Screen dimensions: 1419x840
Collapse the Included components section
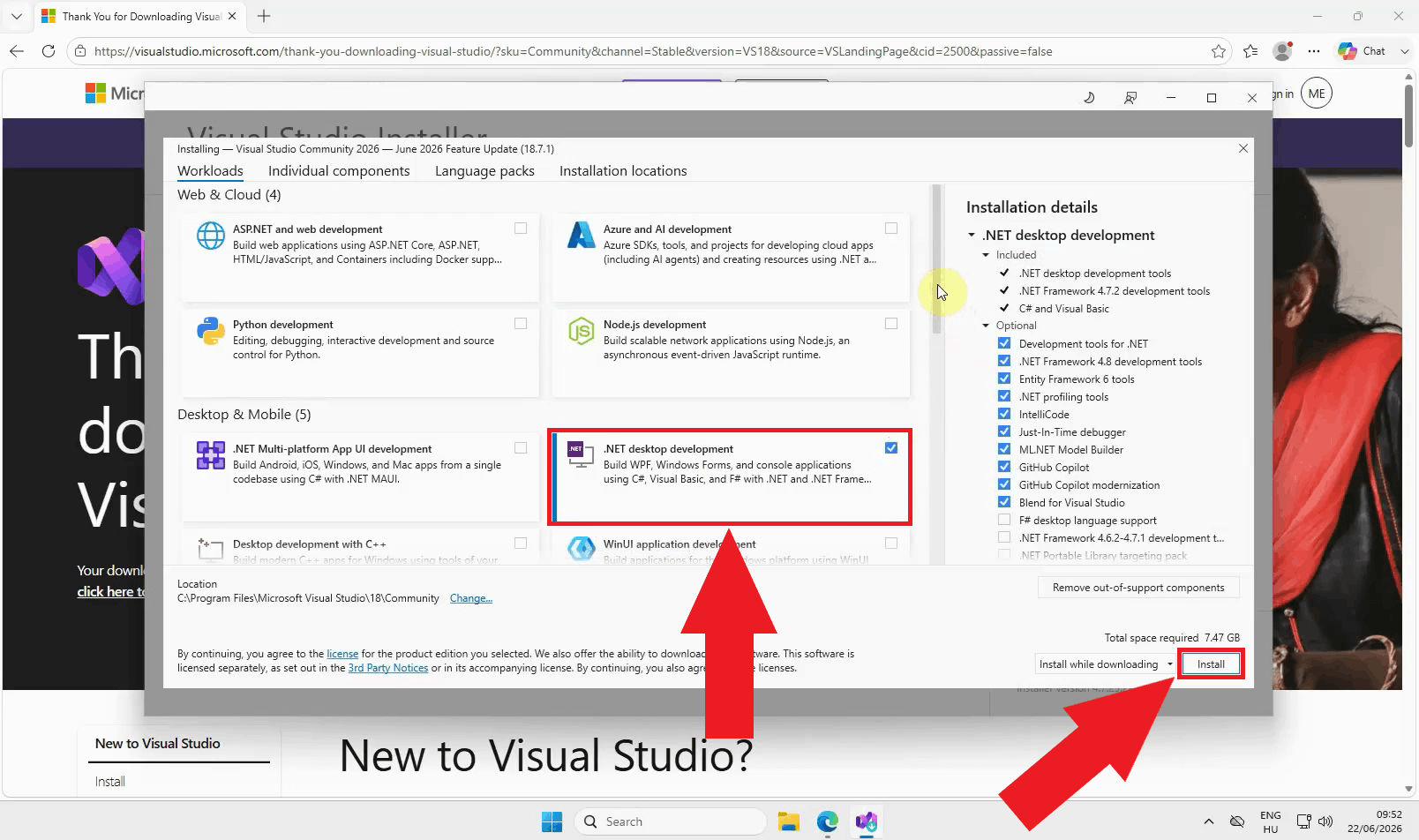click(x=987, y=255)
